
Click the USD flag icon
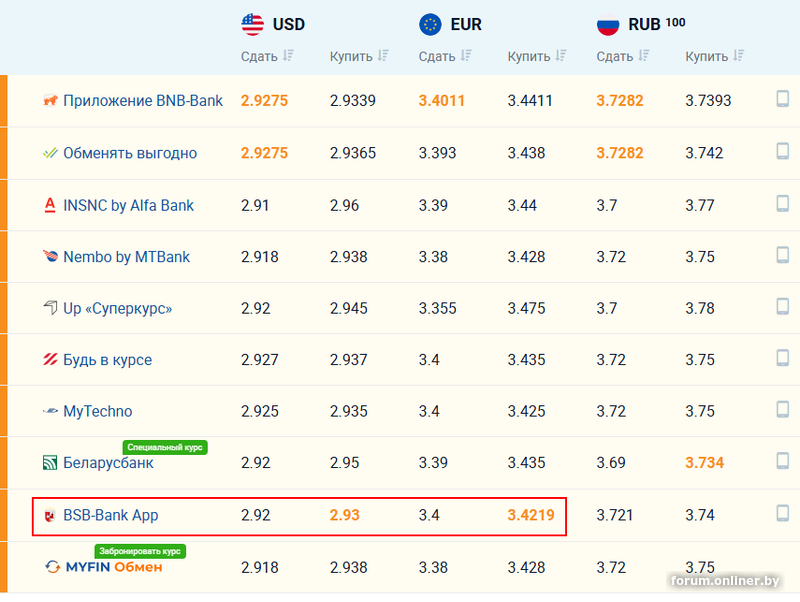pos(253,24)
